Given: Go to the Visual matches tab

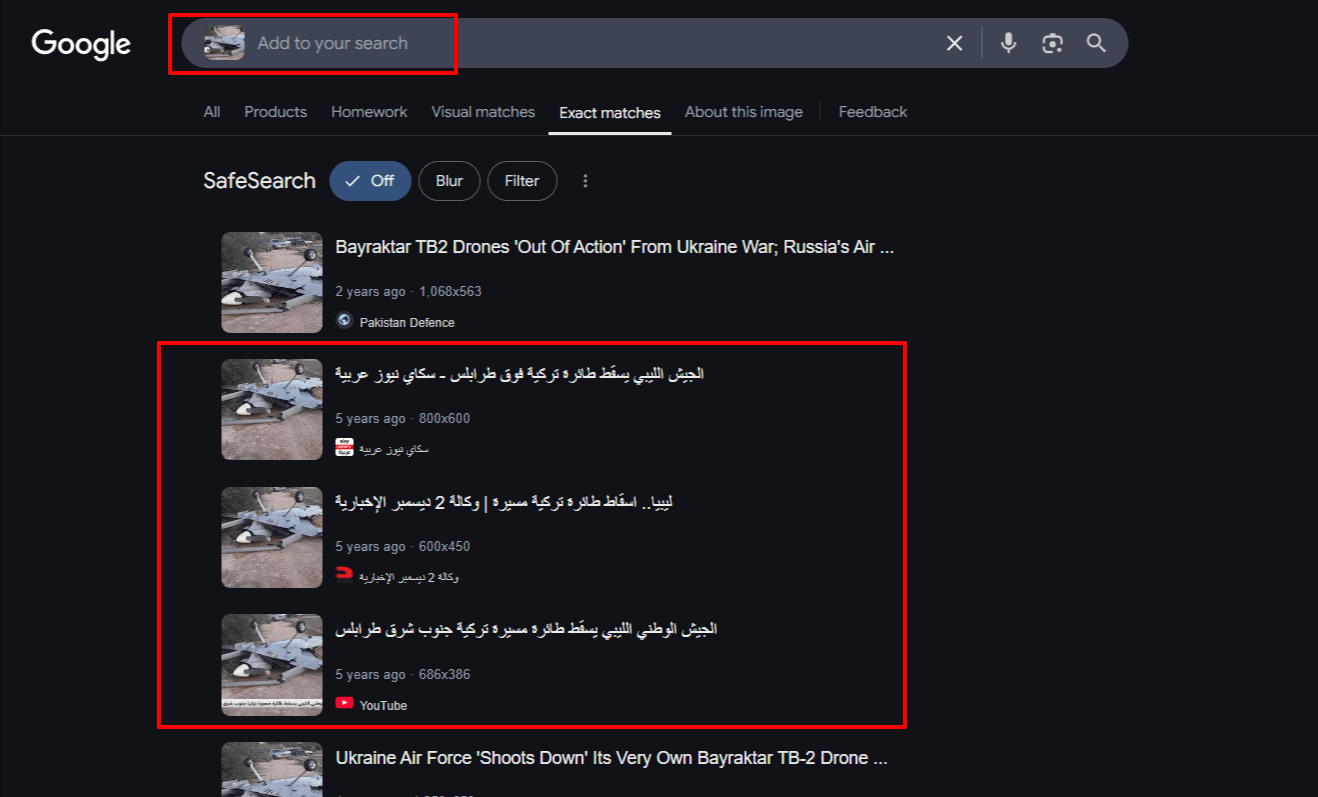Looking at the screenshot, I should pos(483,112).
